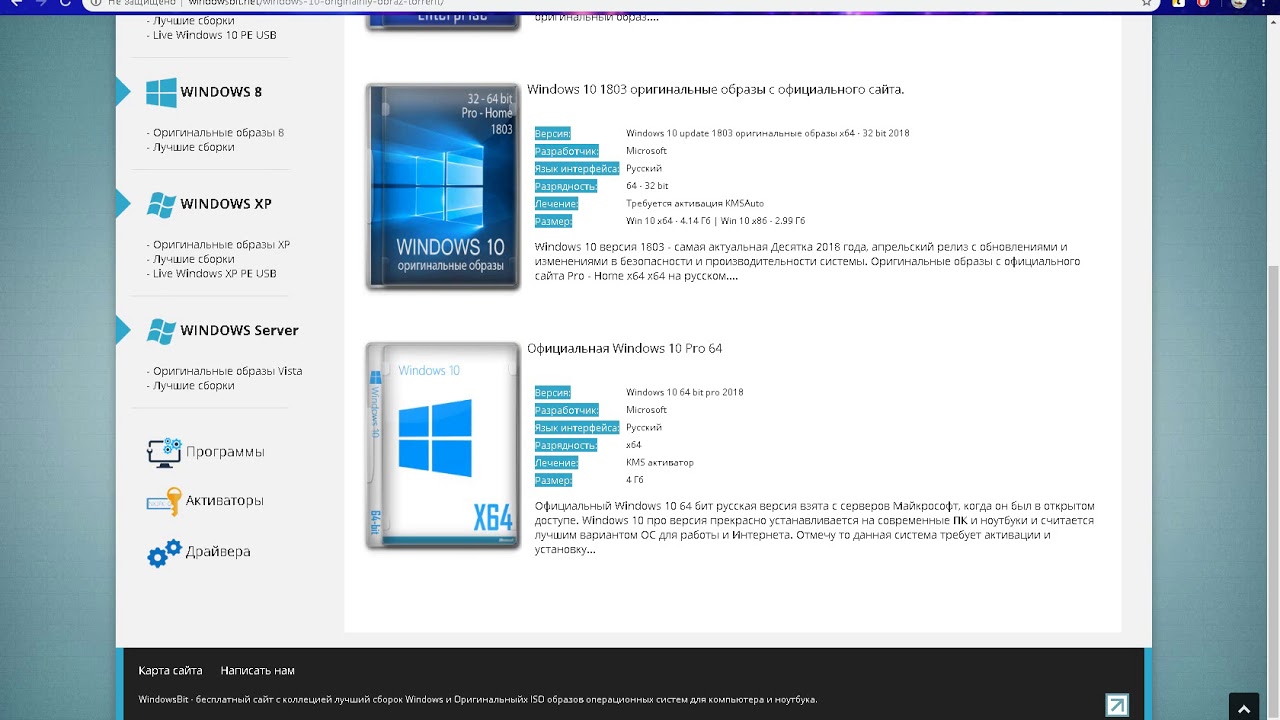Click the Windows 10 X64 box cover thumbnail
This screenshot has width=1280, height=720.
coord(443,446)
